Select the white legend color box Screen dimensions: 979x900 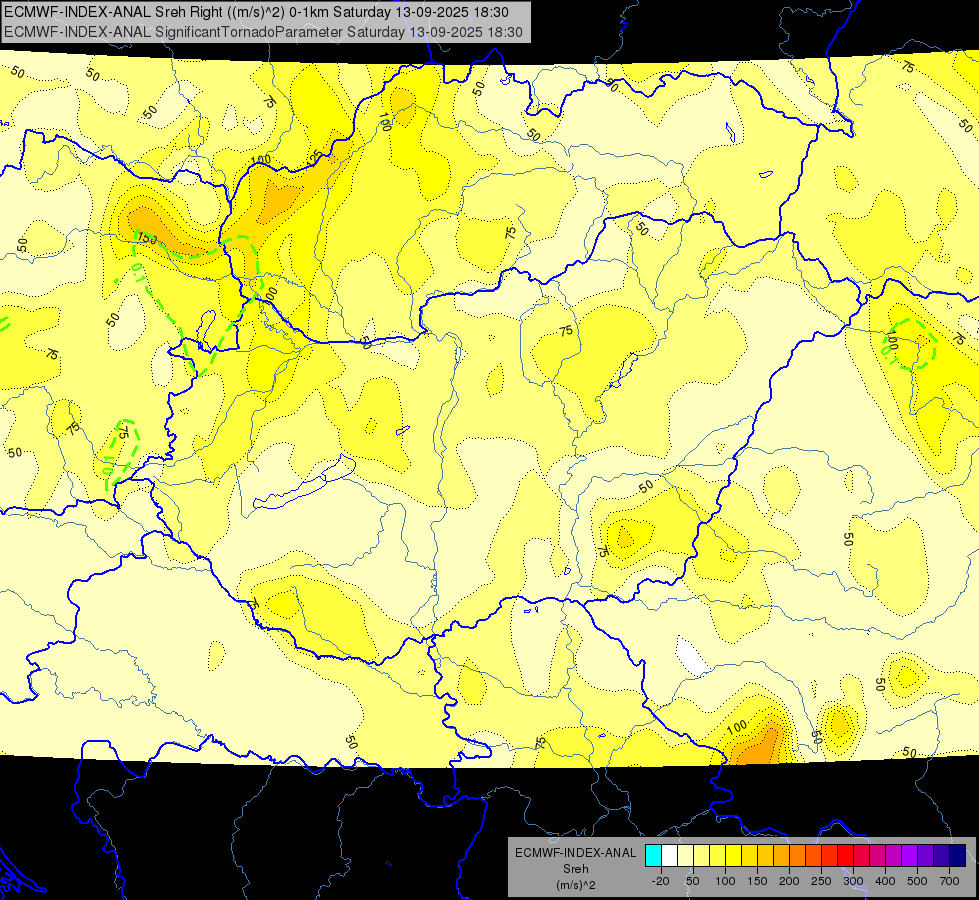click(669, 855)
